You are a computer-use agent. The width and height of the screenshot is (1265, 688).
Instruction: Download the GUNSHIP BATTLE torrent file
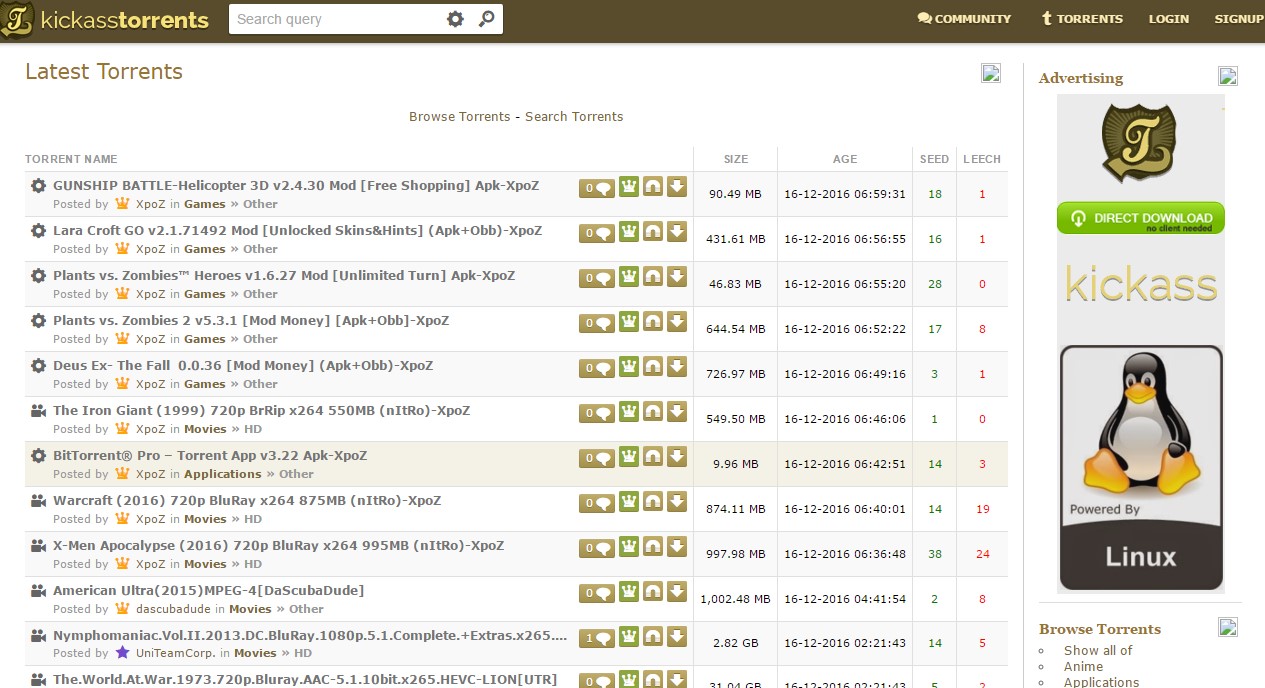[x=677, y=186]
